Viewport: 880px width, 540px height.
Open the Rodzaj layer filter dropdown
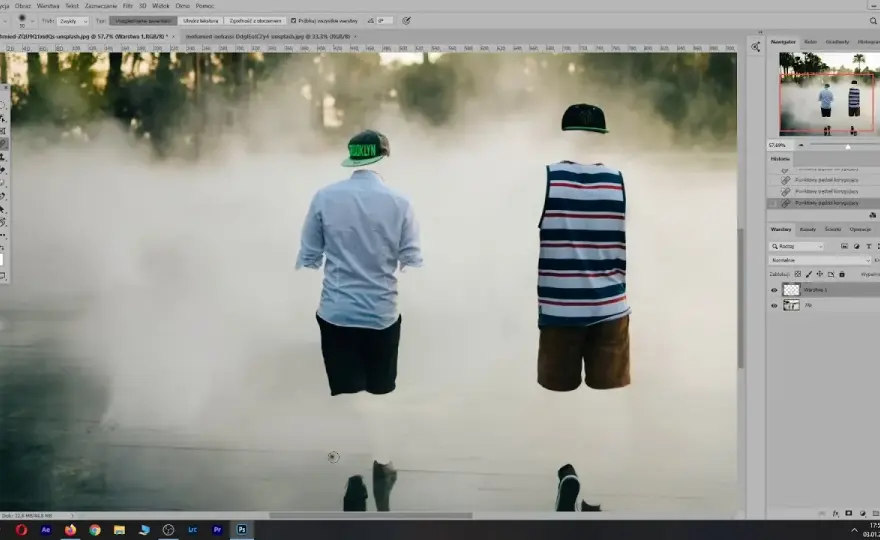796,246
